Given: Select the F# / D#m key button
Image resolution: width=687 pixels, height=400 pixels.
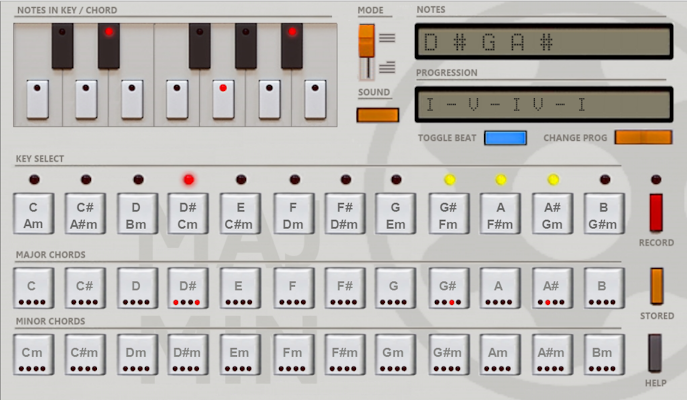Looking at the screenshot, I should [x=345, y=214].
